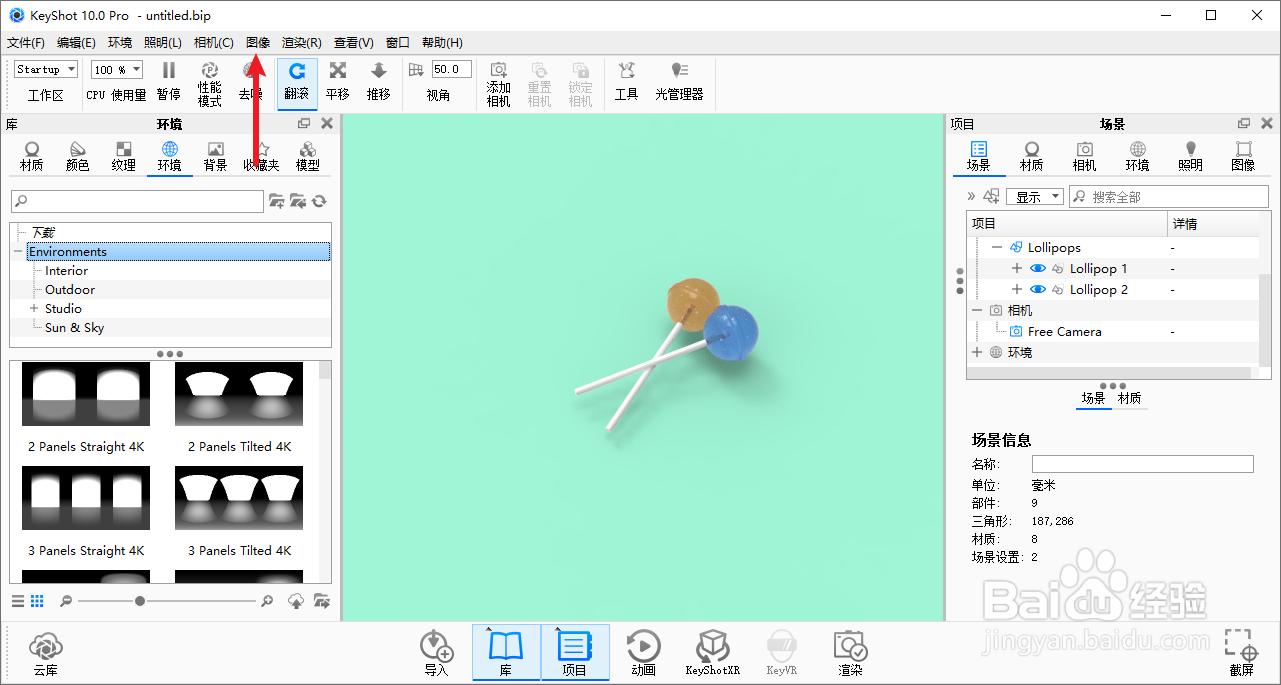Click the add folder icon in library
Image resolution: width=1281 pixels, height=685 pixels.
[277, 202]
